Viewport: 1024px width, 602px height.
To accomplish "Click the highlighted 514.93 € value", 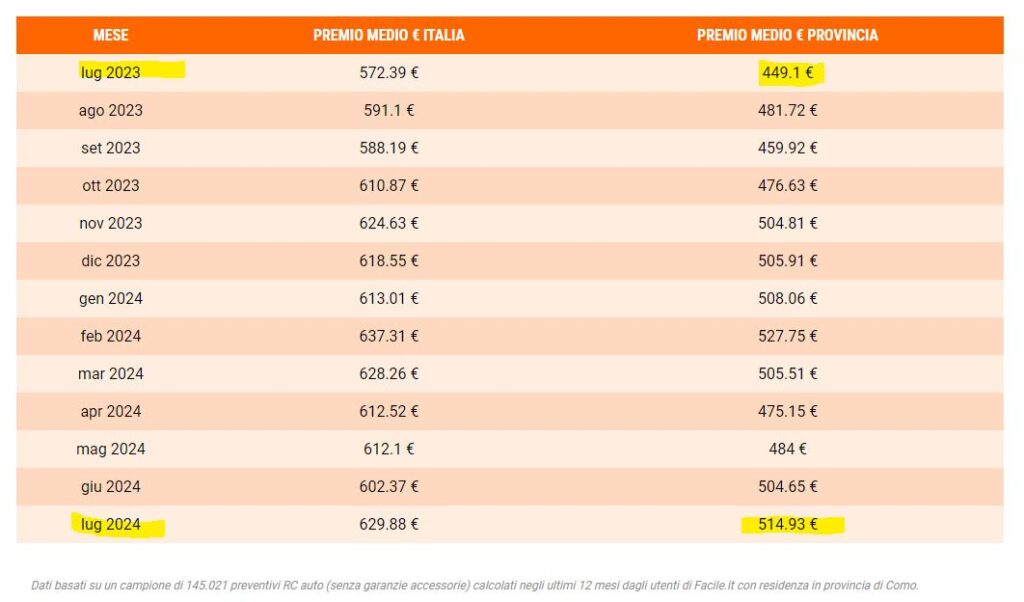I will point(788,524).
